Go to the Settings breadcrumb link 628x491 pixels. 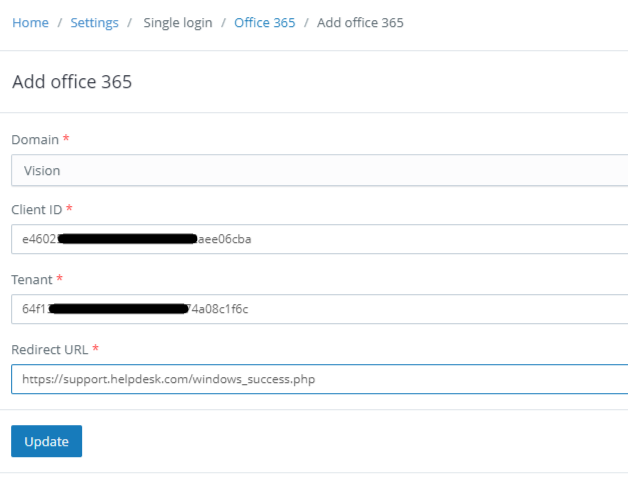(95, 23)
